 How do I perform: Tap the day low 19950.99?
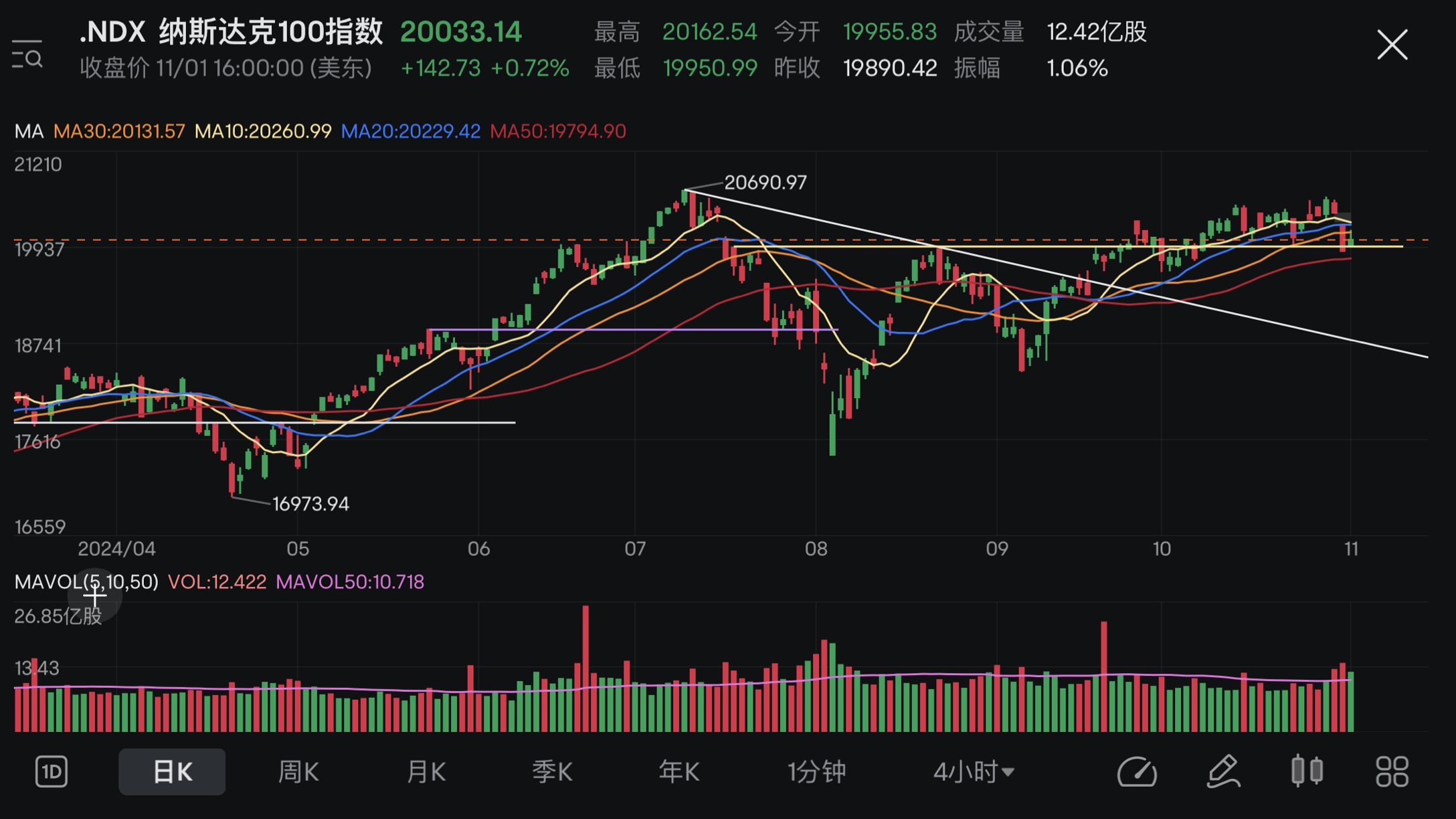(709, 68)
